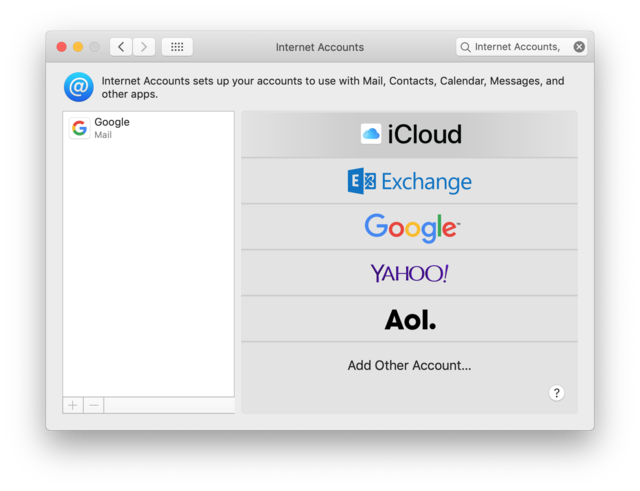Go back using the left chevron button
This screenshot has height=491, width=640.
pyautogui.click(x=121, y=47)
